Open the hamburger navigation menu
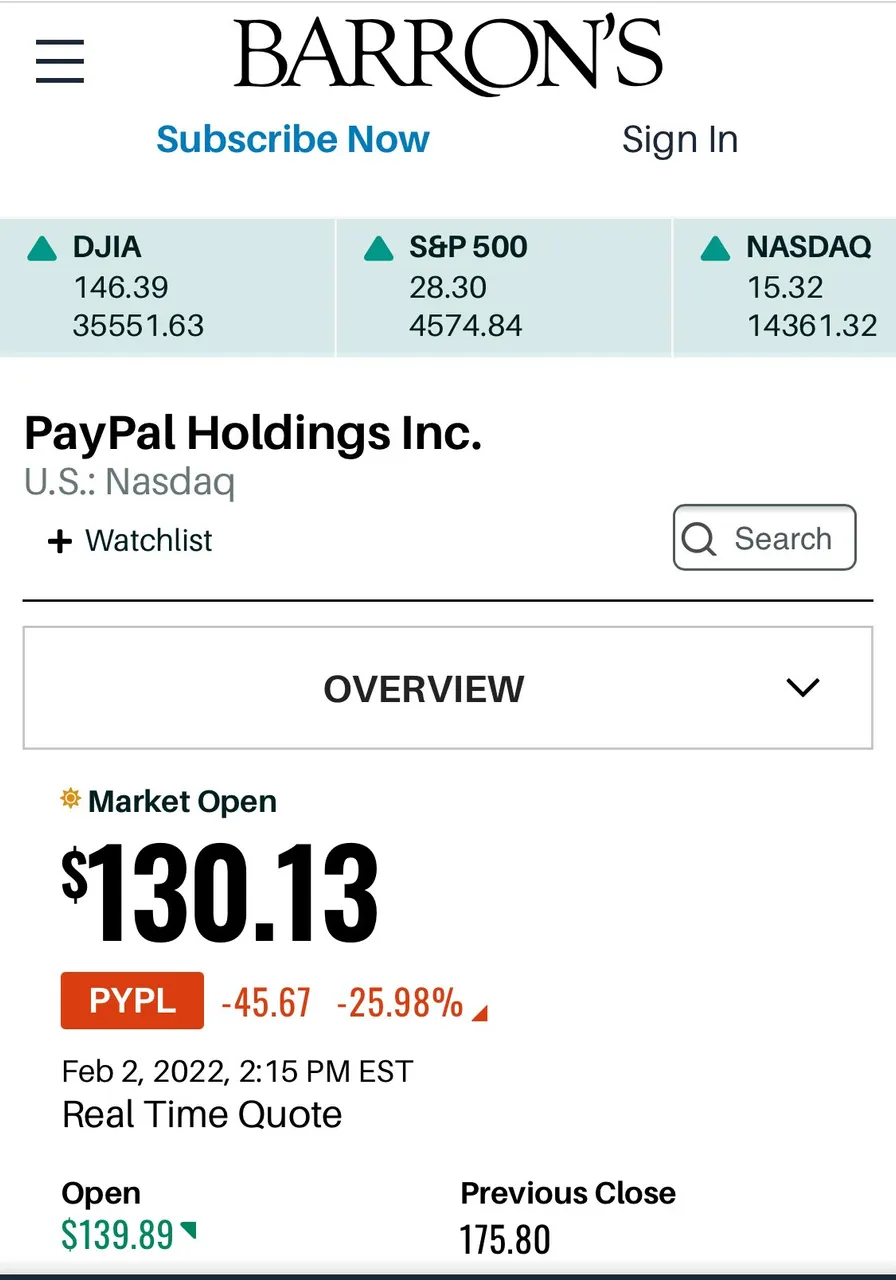This screenshot has width=896, height=1280. [x=60, y=62]
